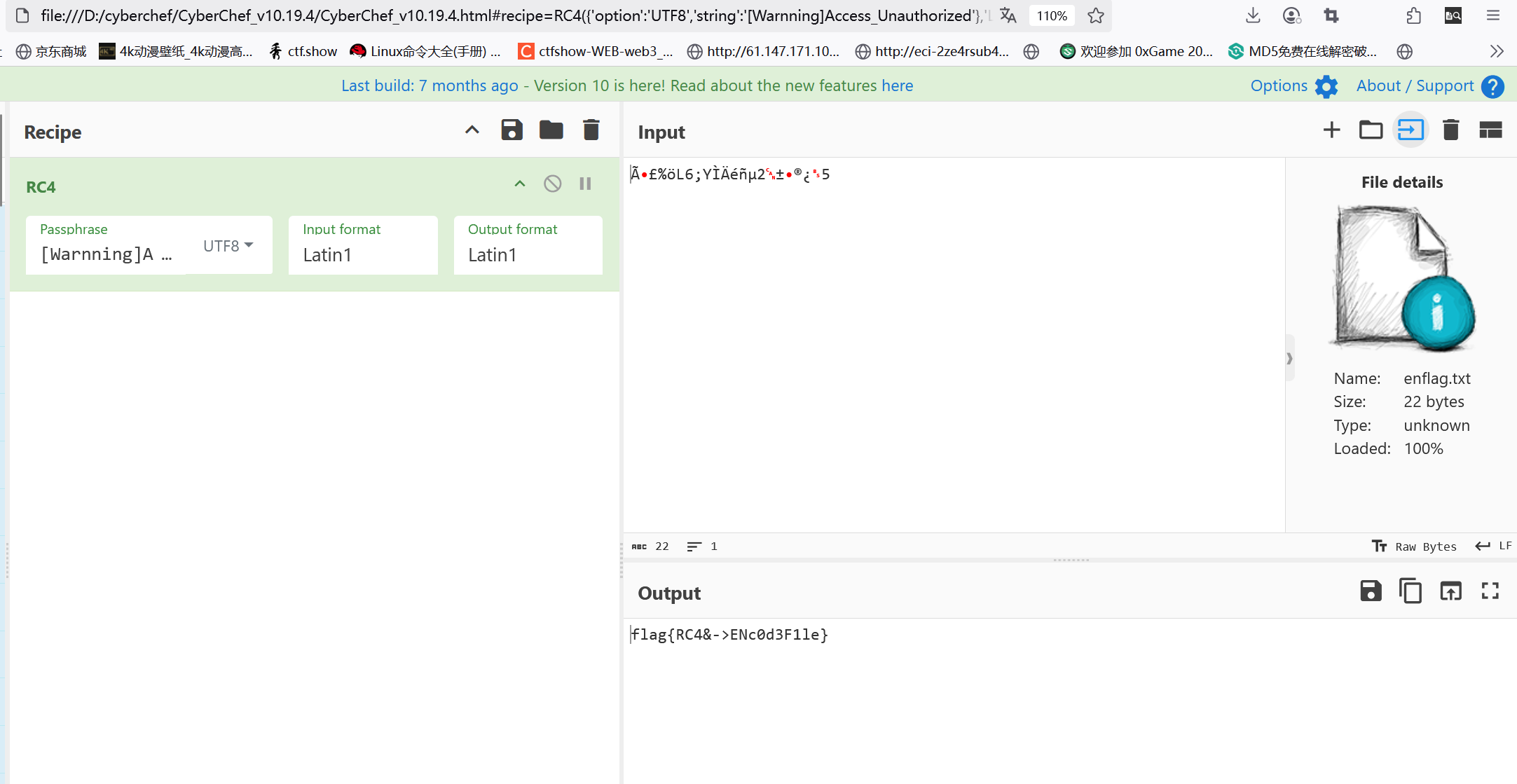The image size is (1517, 784).
Task: Load a saved recipe folder icon
Action: click(x=551, y=130)
